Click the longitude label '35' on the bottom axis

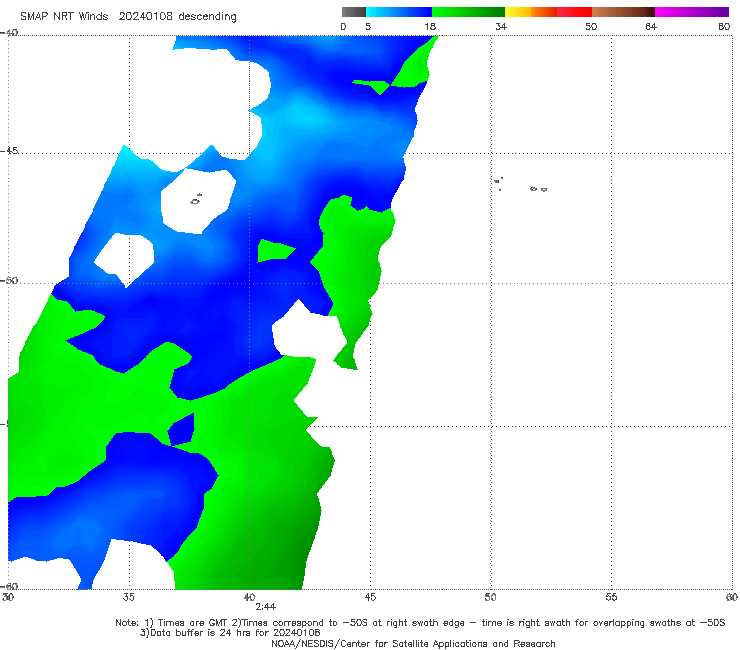pos(128,597)
